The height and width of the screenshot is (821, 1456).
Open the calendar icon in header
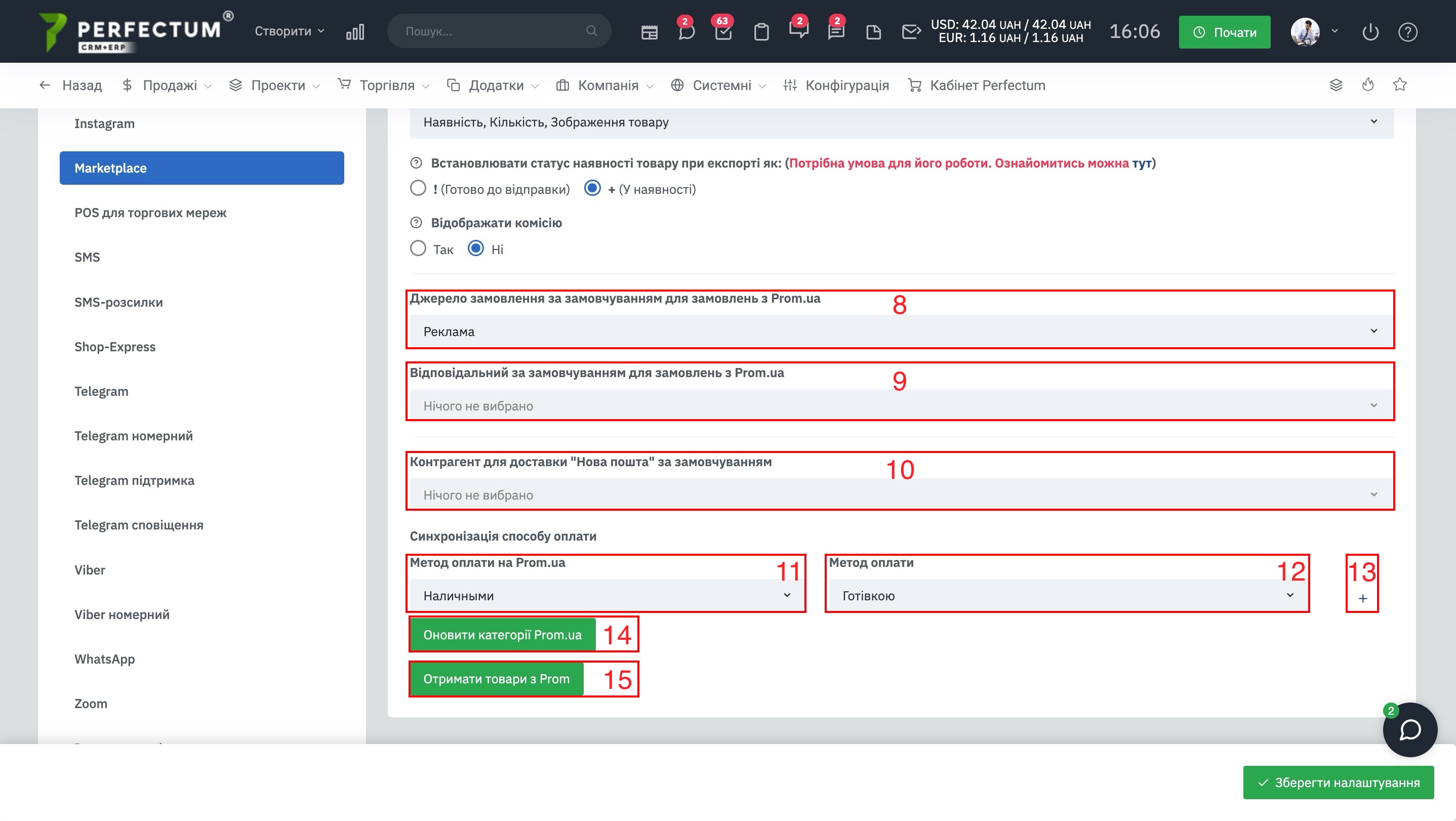tap(649, 32)
